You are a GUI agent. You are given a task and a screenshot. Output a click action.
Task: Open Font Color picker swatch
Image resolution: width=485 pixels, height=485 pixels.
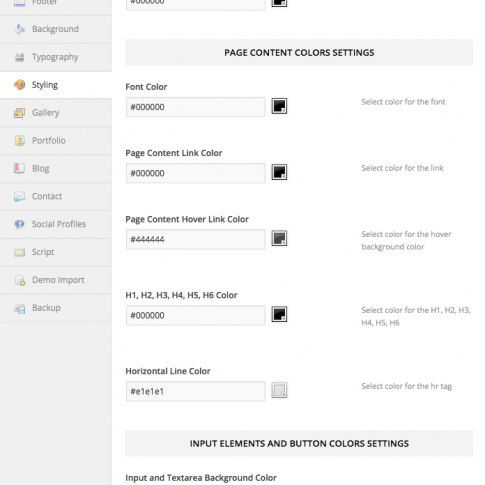pos(279,106)
